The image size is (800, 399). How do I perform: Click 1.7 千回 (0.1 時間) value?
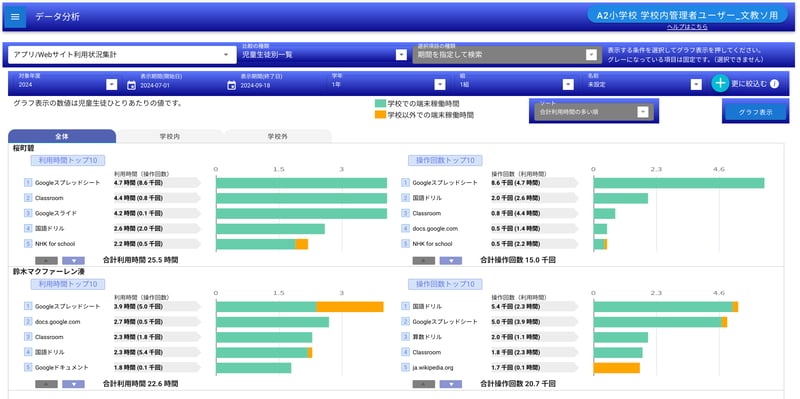click(x=516, y=367)
